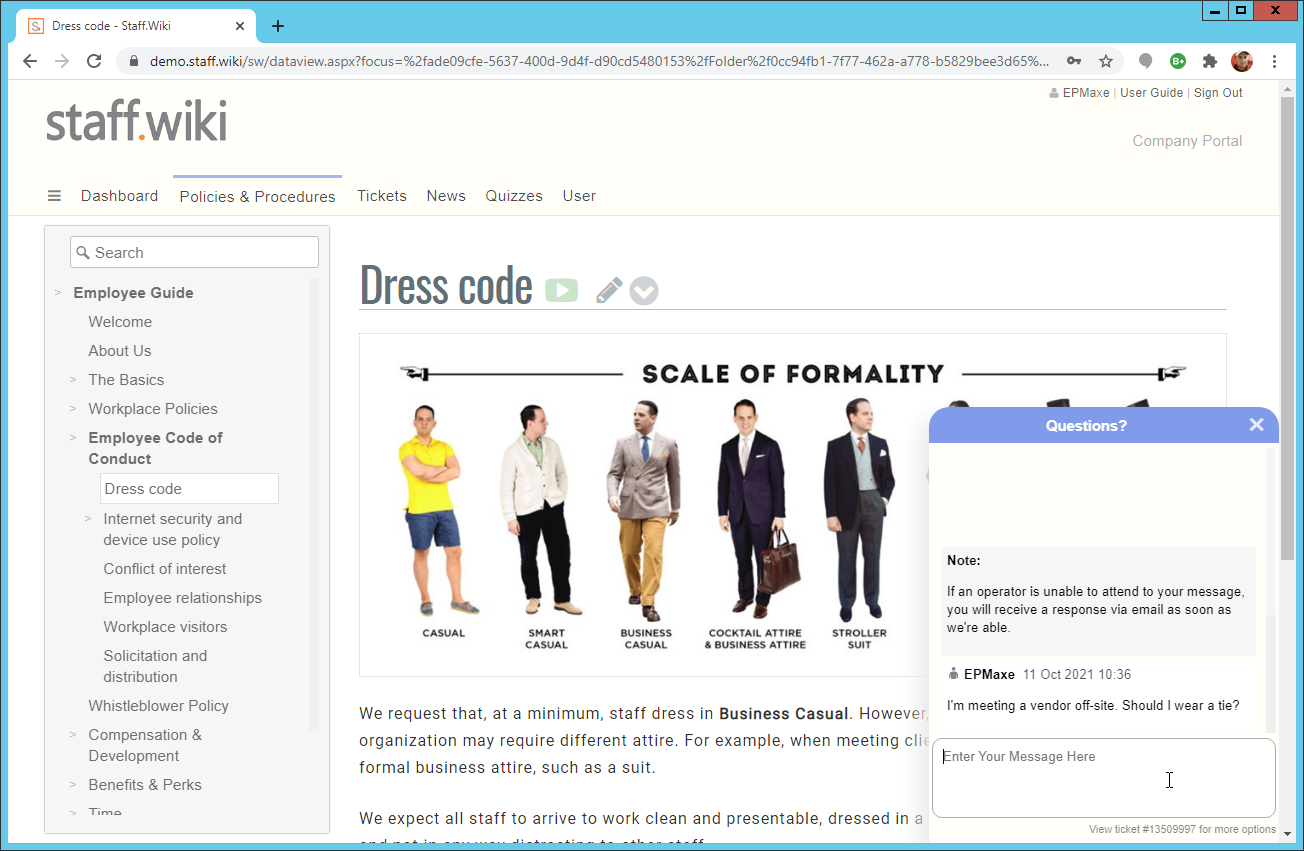Go to the Dashboard menu item
Screen dimensions: 1304x851
(x=119, y=196)
